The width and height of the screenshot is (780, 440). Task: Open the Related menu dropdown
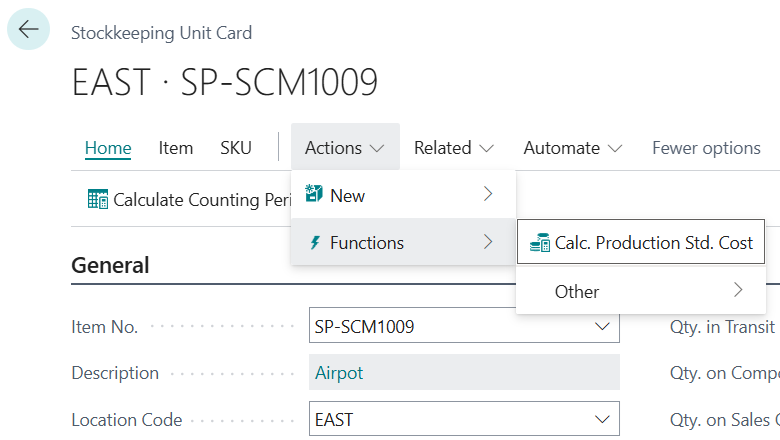pos(454,148)
